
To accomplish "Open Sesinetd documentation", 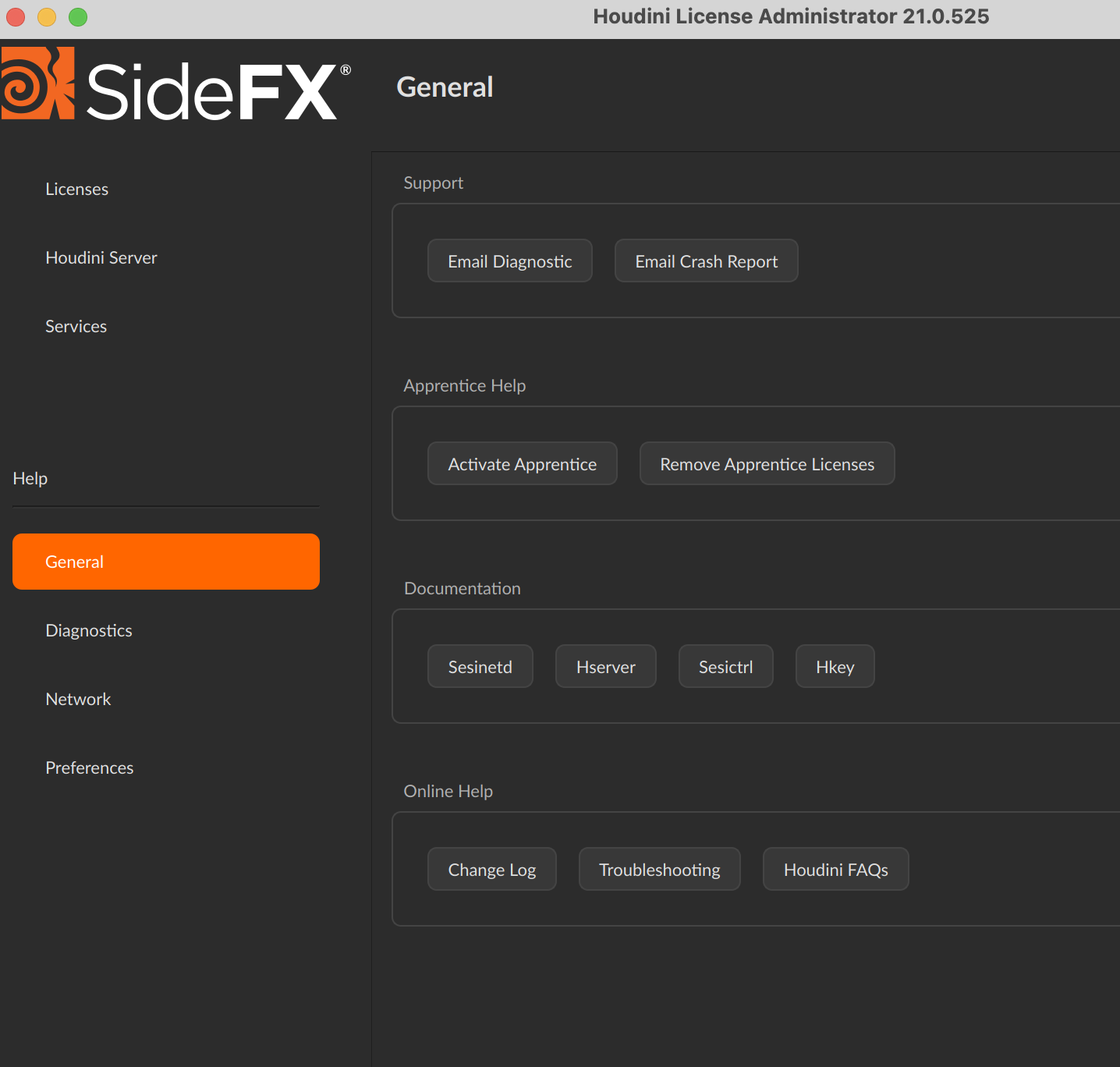I will [480, 666].
